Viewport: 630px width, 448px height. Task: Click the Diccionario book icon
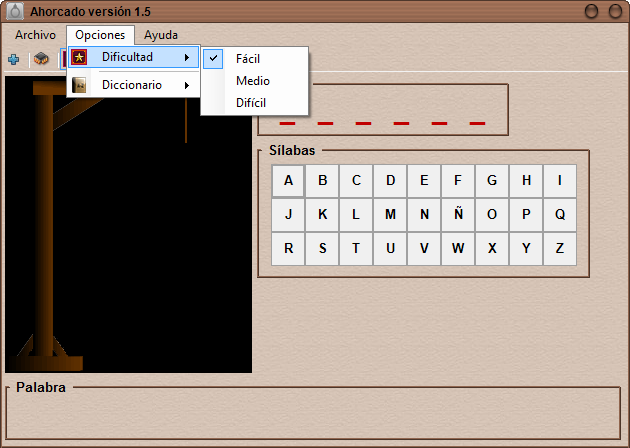click(x=79, y=86)
